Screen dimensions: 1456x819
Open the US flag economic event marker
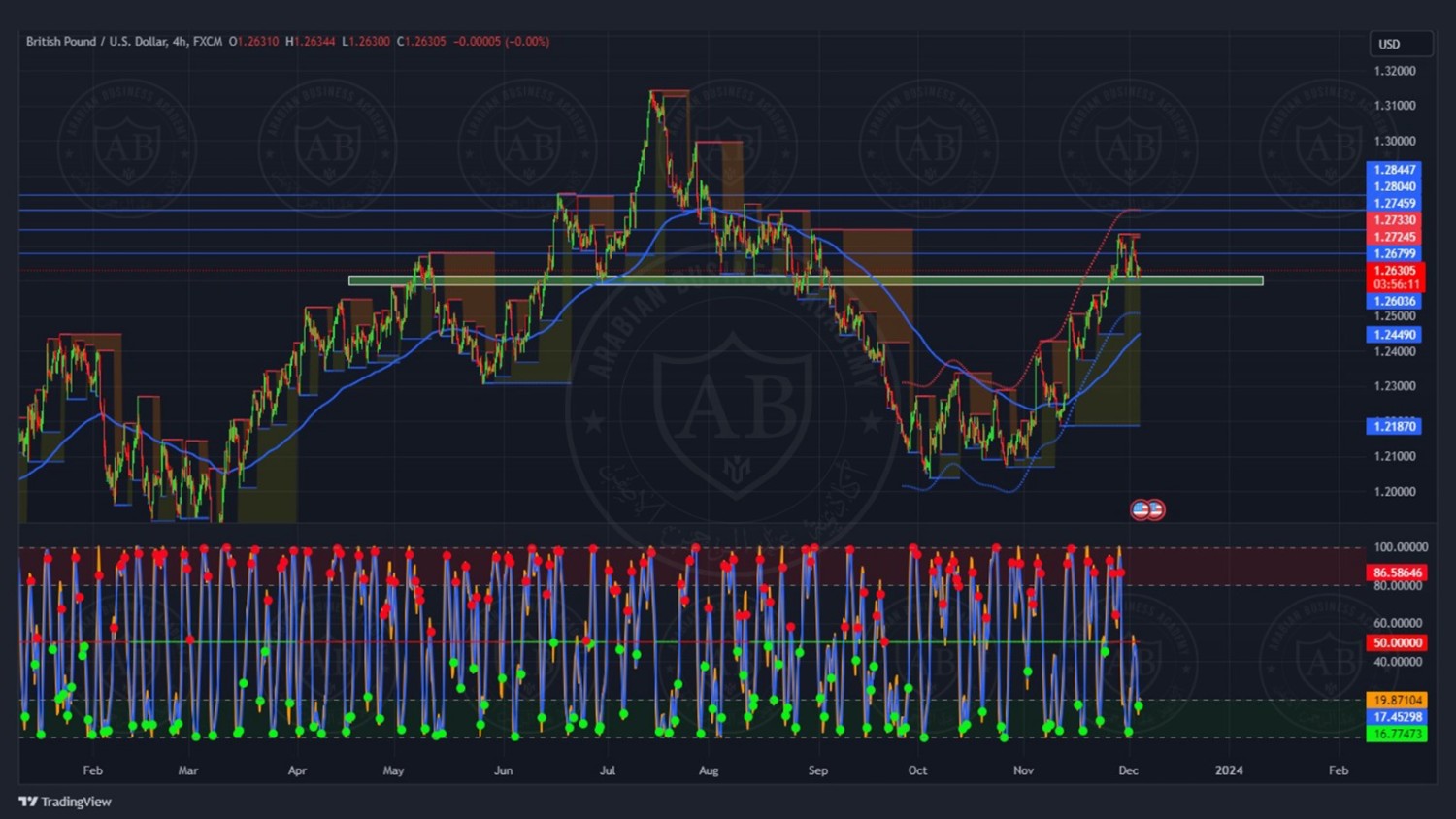tap(1142, 509)
